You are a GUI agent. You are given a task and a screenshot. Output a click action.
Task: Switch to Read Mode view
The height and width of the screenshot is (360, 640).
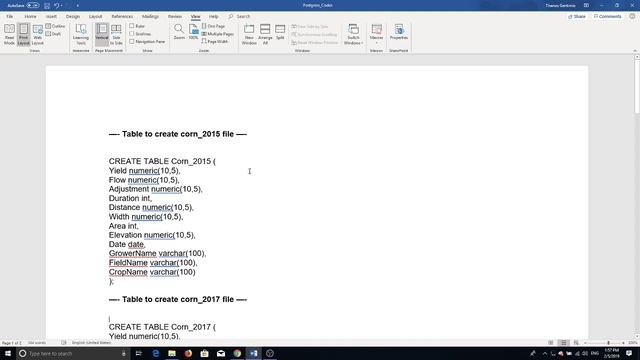click(9, 34)
